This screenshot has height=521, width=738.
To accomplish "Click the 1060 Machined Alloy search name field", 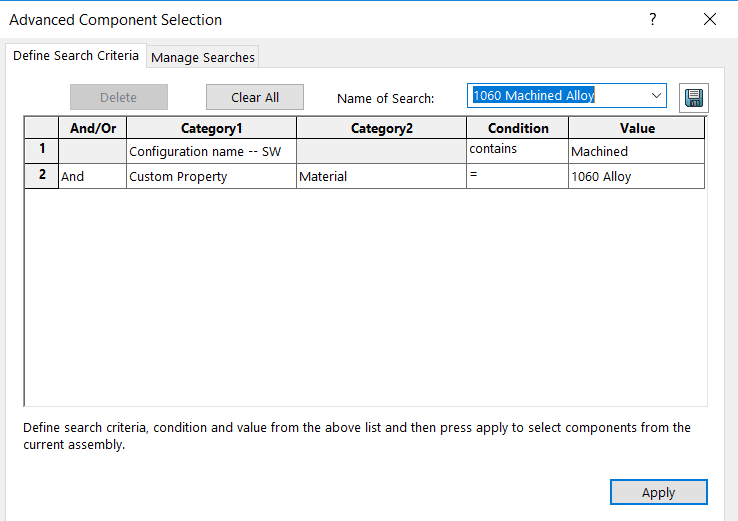I will tap(558, 96).
